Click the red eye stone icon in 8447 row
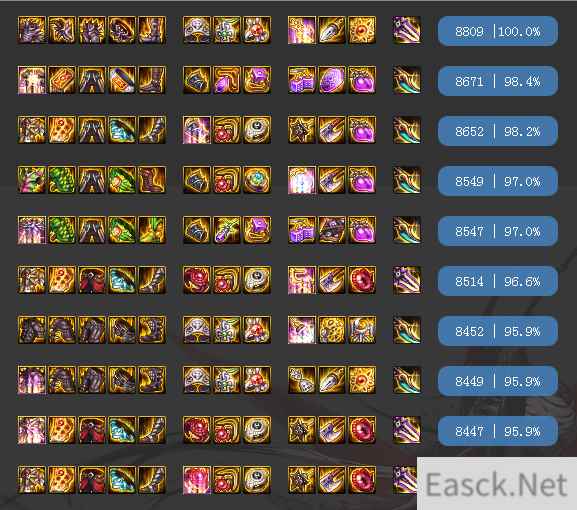The width and height of the screenshot is (577, 510). point(362,430)
